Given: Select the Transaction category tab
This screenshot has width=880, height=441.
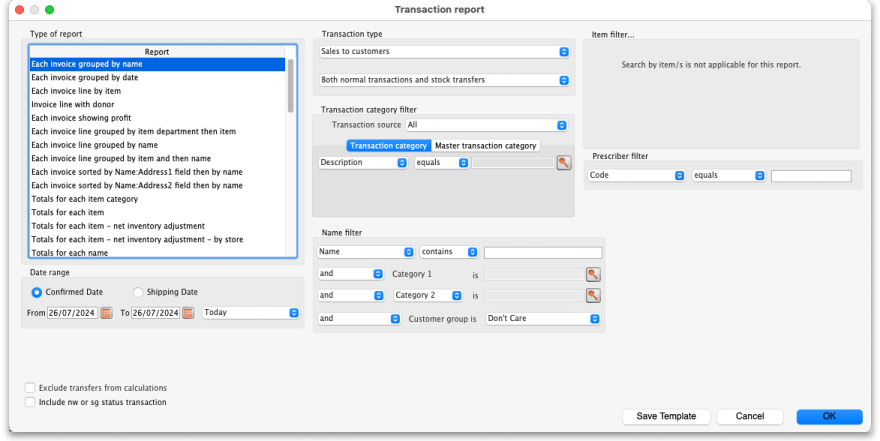Looking at the screenshot, I should 389,146.
